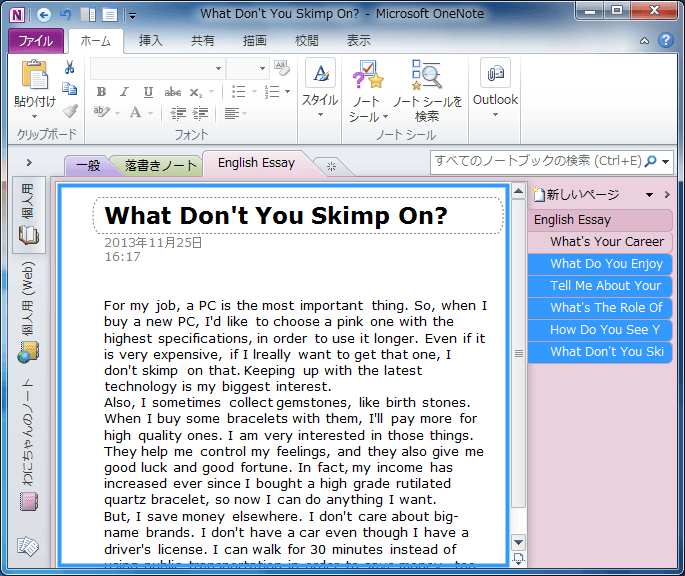This screenshot has height=576, width=685.
Task: Open the "What's Your Career" page
Action: pos(606,241)
